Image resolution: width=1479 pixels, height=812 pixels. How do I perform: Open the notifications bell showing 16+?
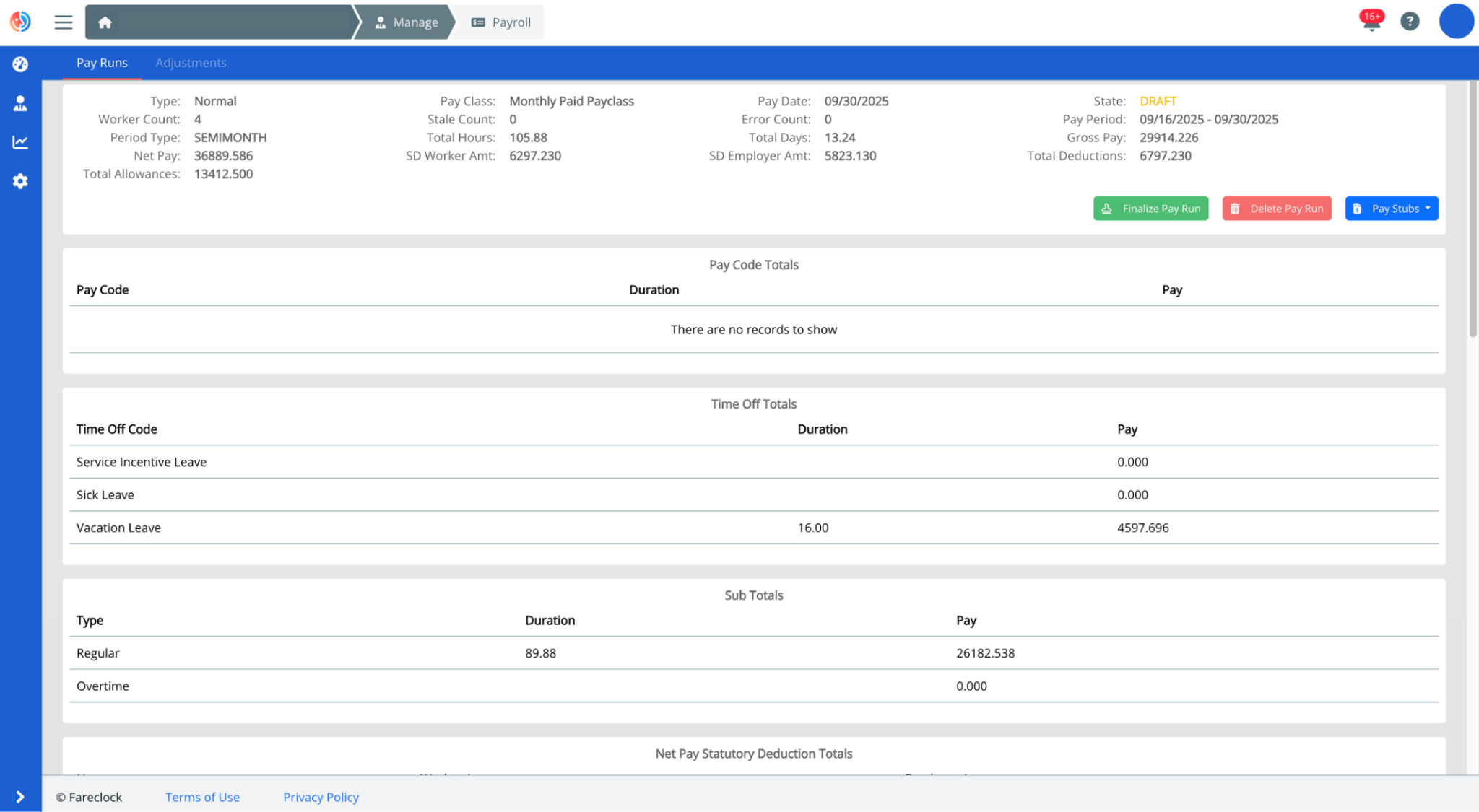[1370, 22]
